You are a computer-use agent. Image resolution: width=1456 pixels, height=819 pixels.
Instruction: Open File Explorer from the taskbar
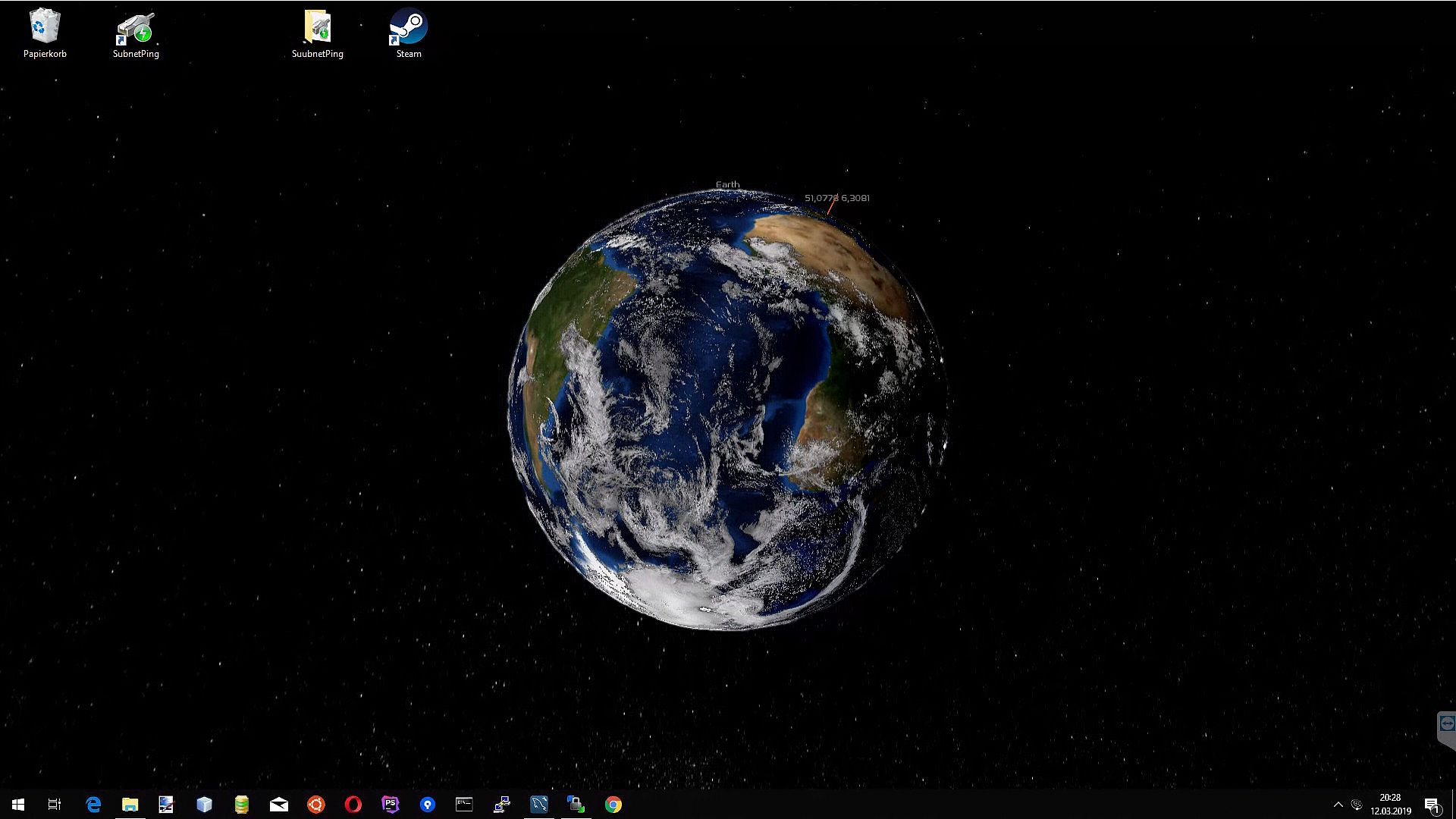130,805
